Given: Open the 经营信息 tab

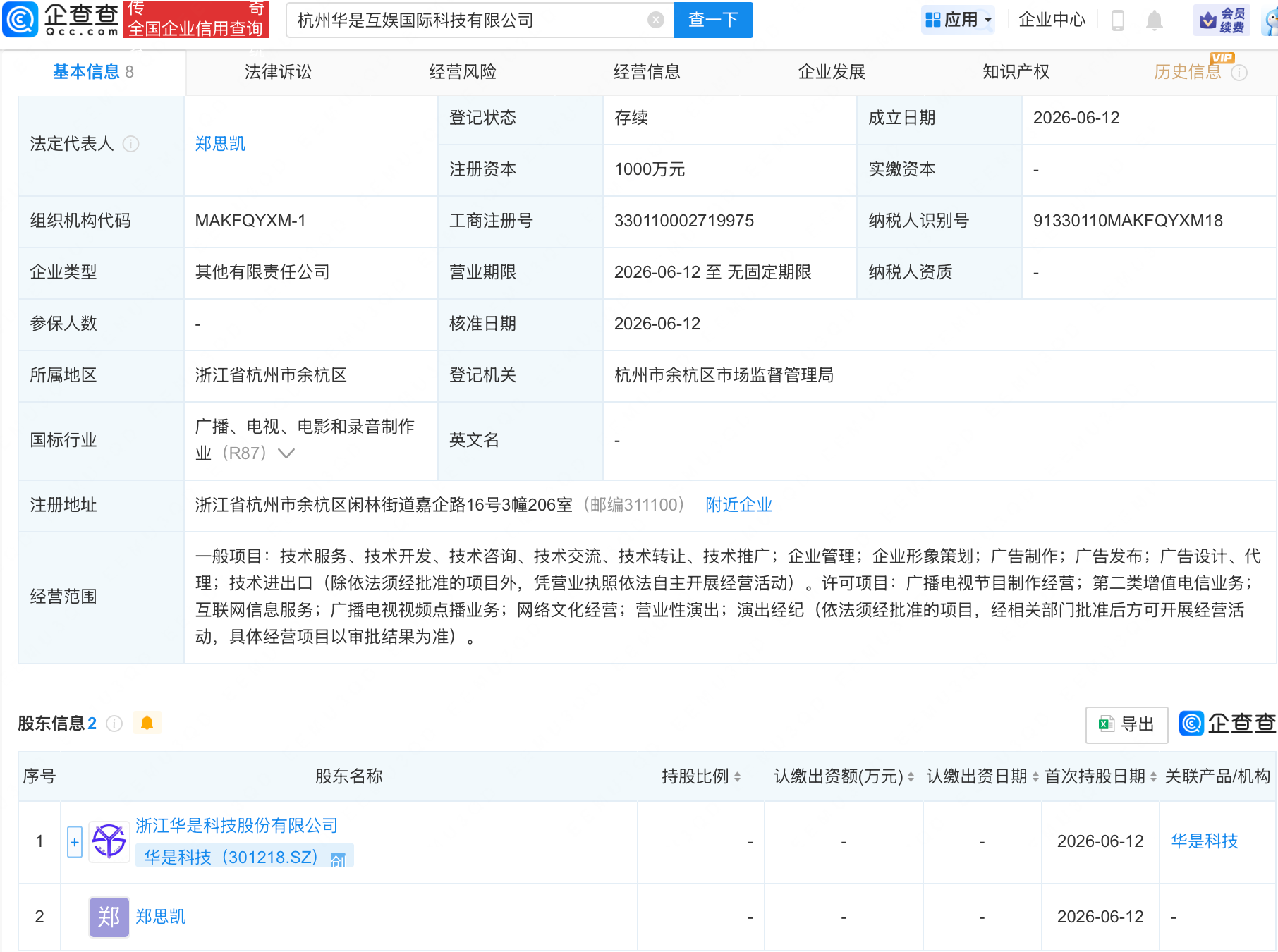Looking at the screenshot, I should coord(647,72).
